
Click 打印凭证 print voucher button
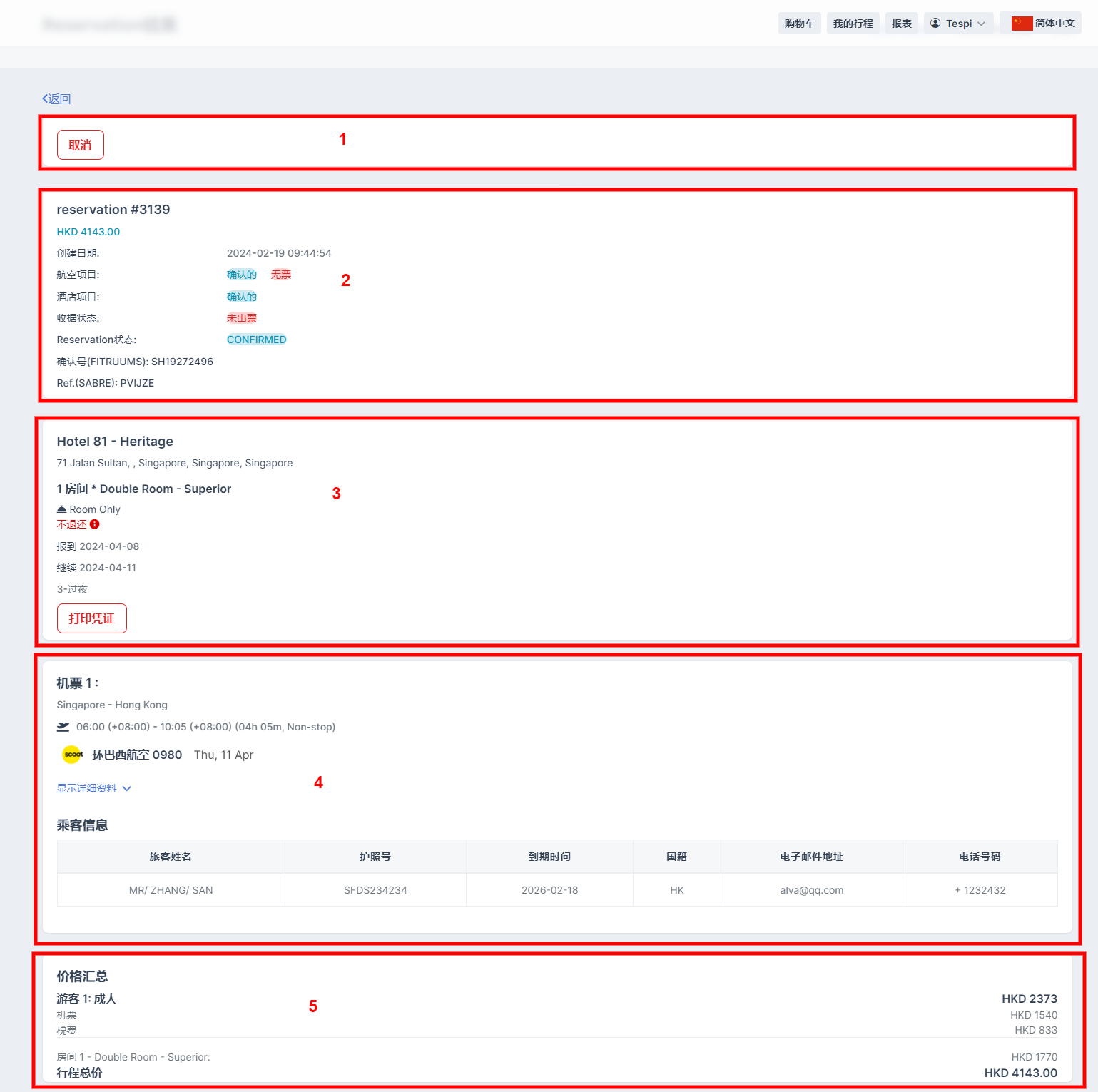coord(92,618)
